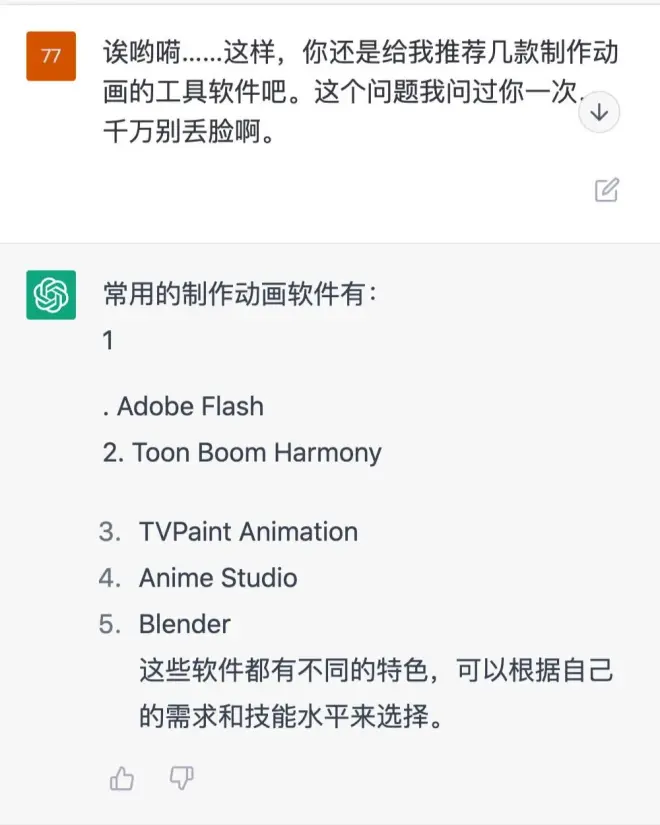This screenshot has width=660, height=825.
Task: Click the TVPaint Animation list item
Action: tap(248, 532)
